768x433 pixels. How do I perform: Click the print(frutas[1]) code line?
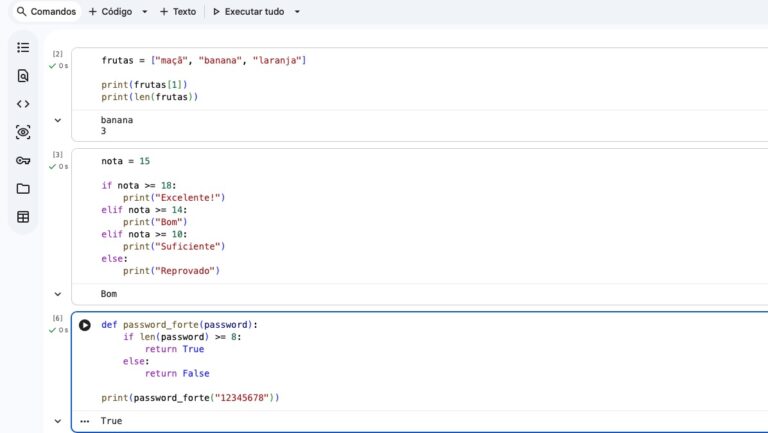[144, 85]
